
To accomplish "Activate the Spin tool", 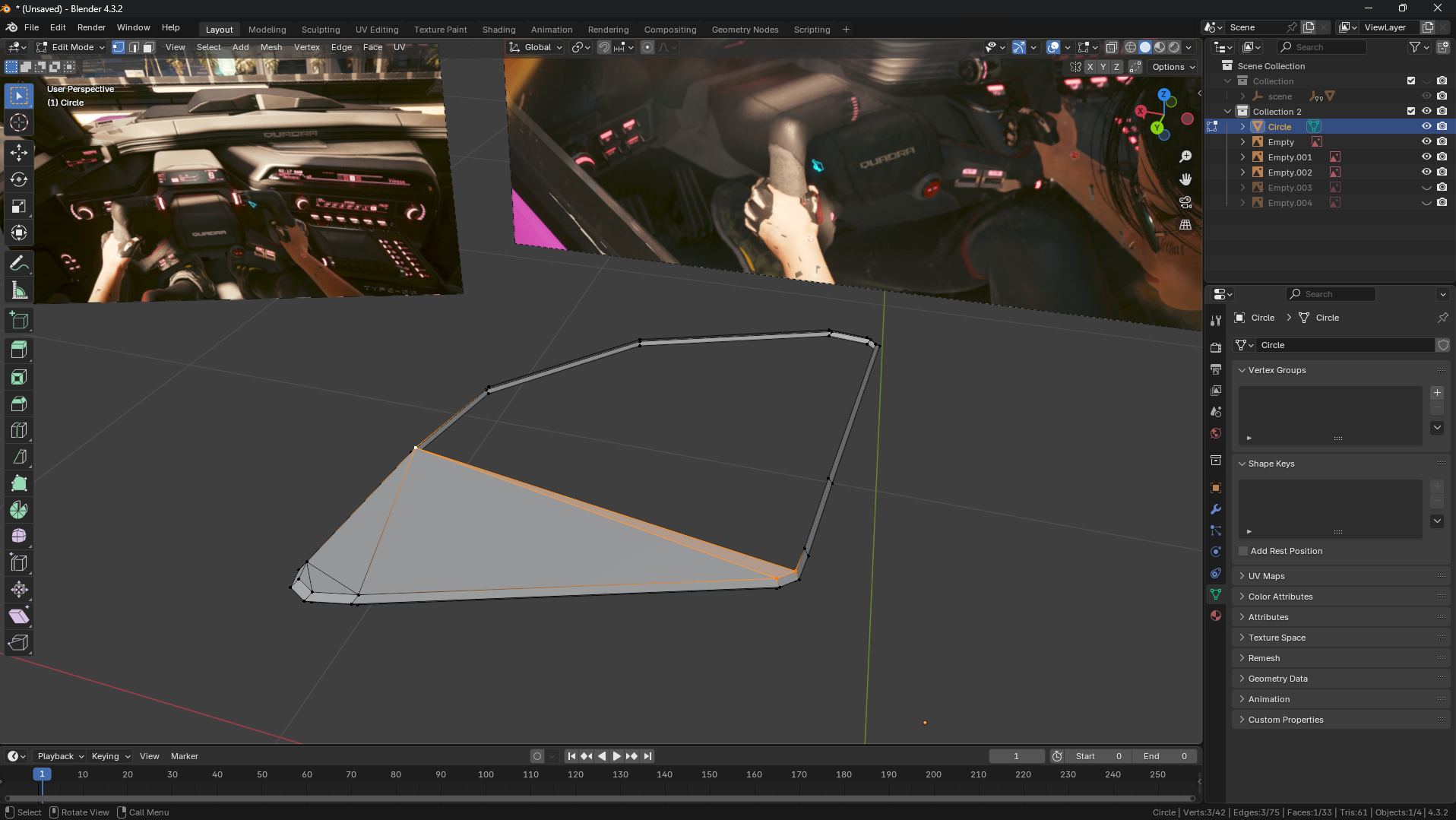I will [19, 510].
